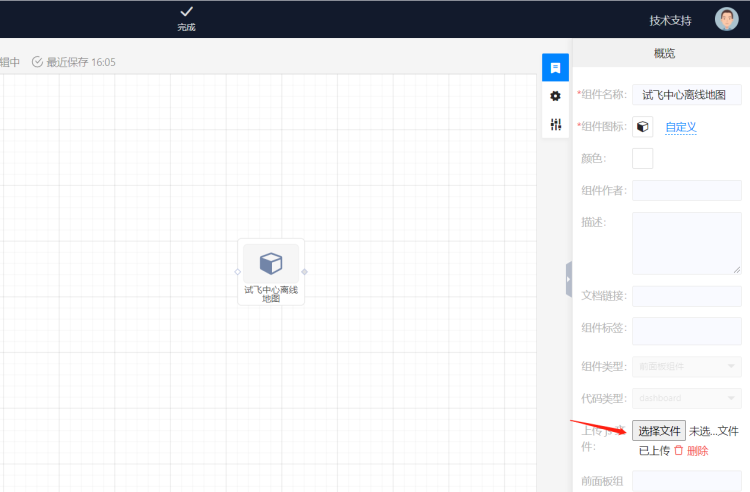Click the 自定义 icon link
Screen dimensions: 750x492
(x=680, y=127)
